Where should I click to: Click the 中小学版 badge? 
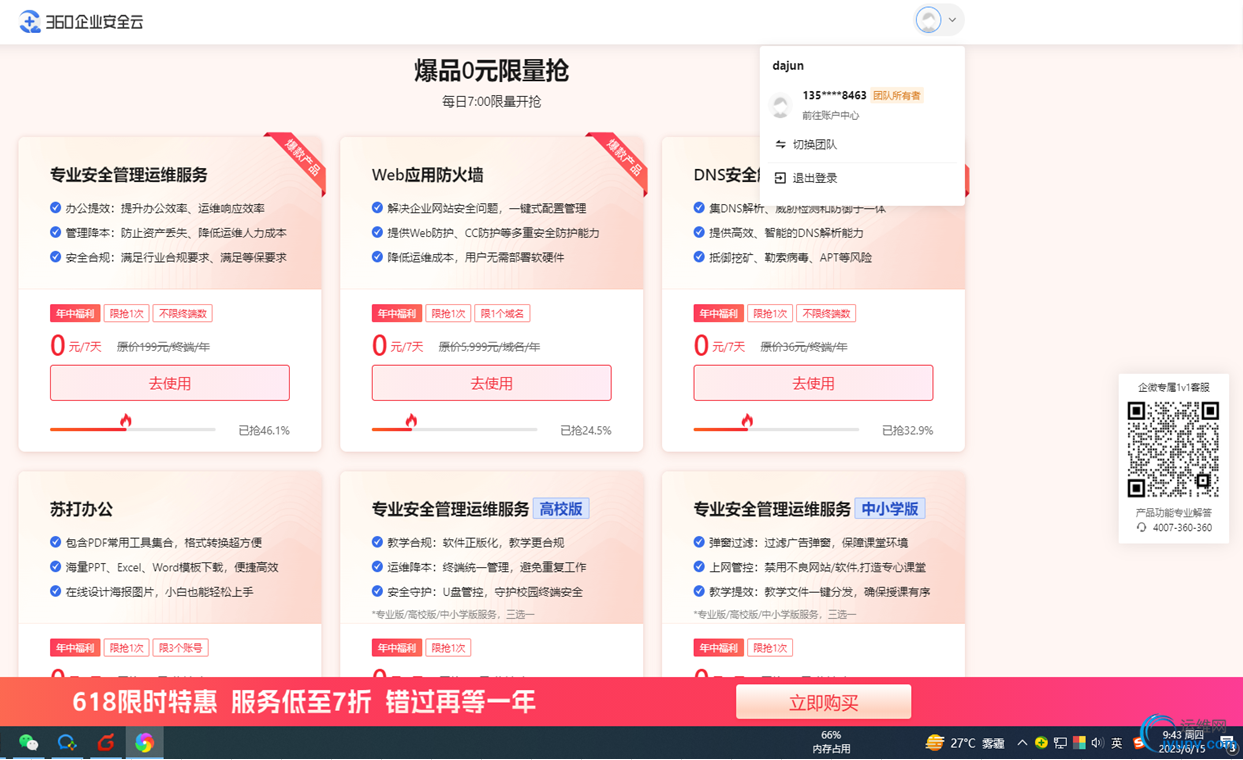889,509
